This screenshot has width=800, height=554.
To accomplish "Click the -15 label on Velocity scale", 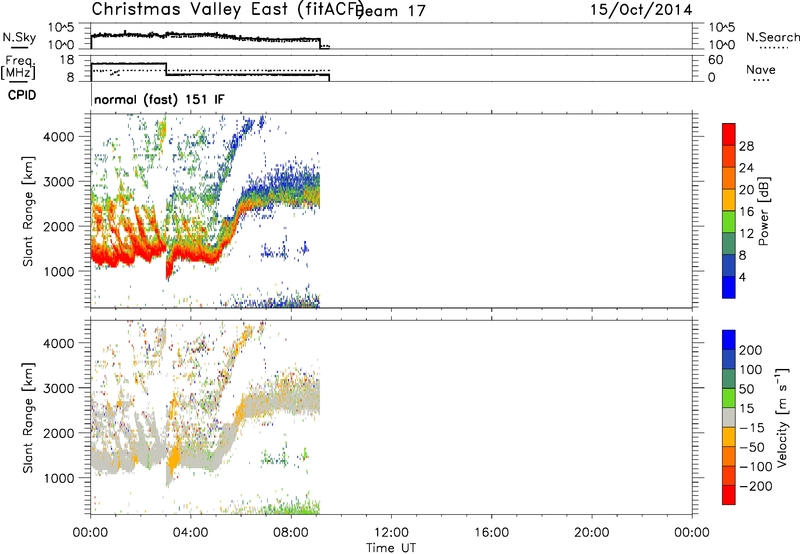I will [x=752, y=428].
